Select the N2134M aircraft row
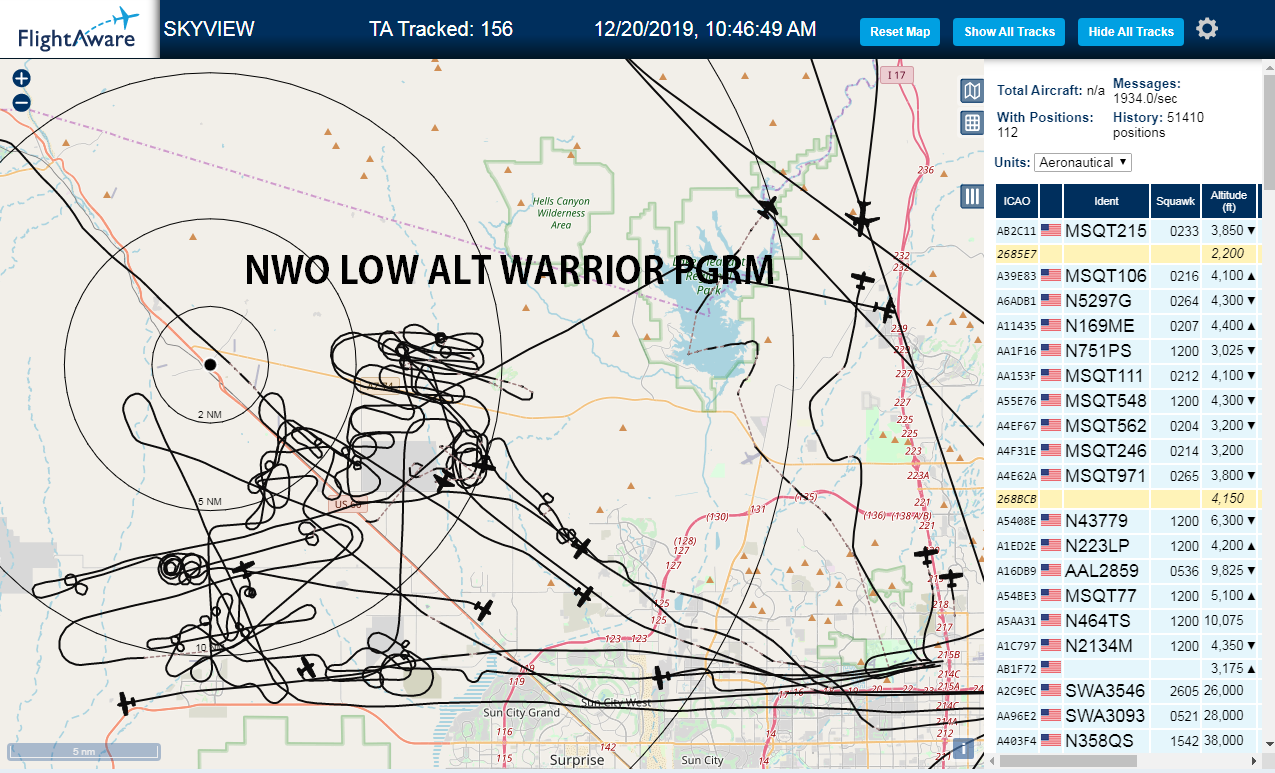Screen dimensions: 1275x773 click(x=1127, y=645)
